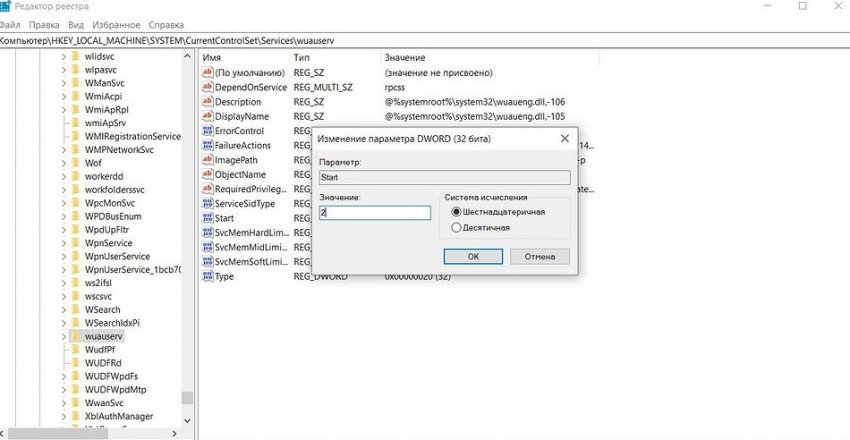This screenshot has height=440, width=850.
Task: Click the Registry Editor app icon in title bar
Action: point(5,6)
